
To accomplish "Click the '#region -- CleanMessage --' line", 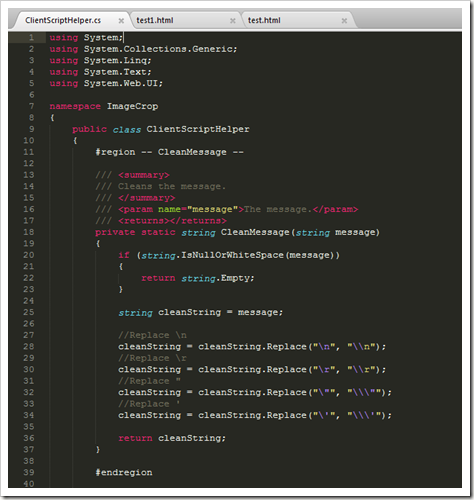I will [x=169, y=152].
